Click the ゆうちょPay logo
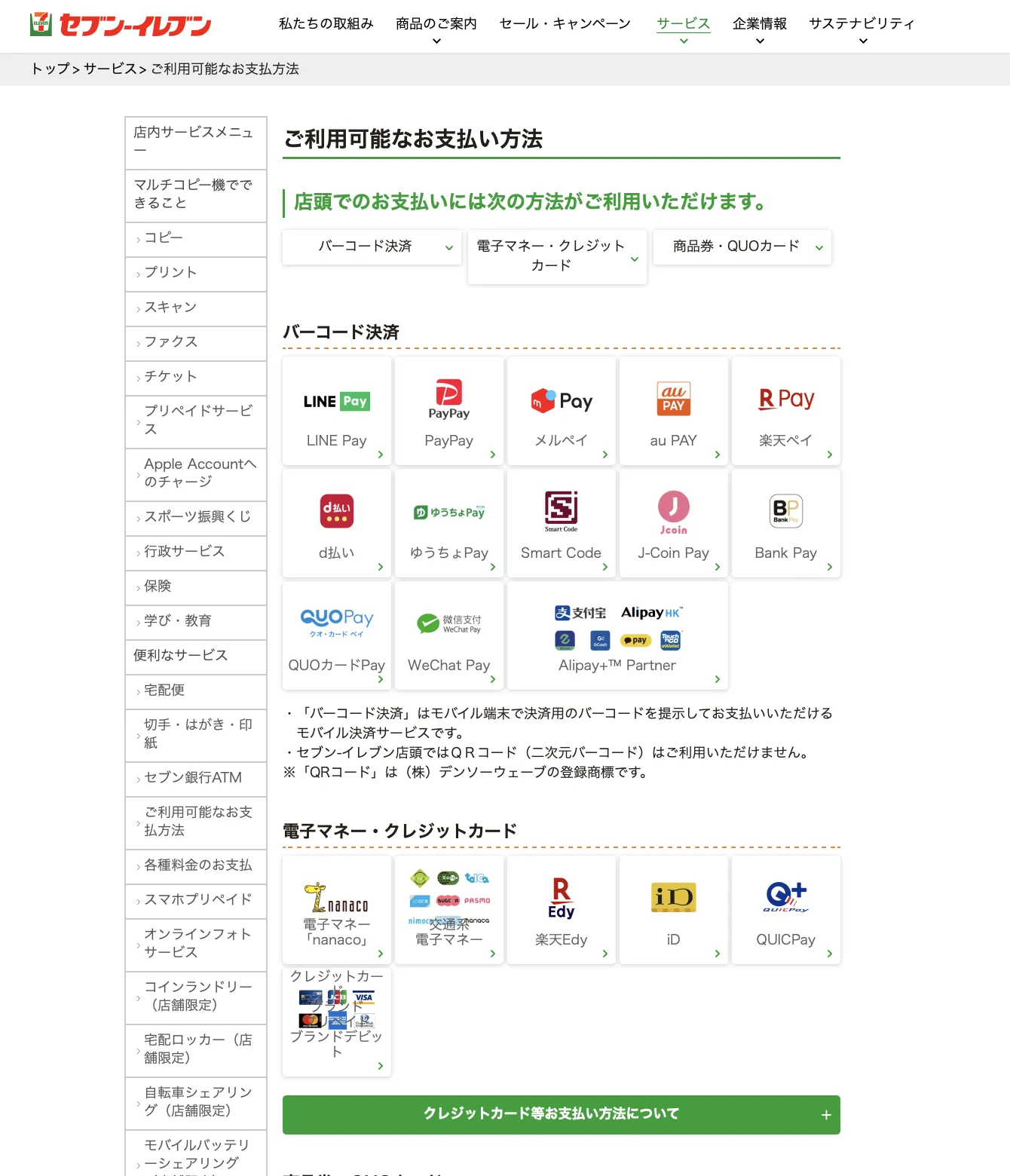 coord(449,513)
